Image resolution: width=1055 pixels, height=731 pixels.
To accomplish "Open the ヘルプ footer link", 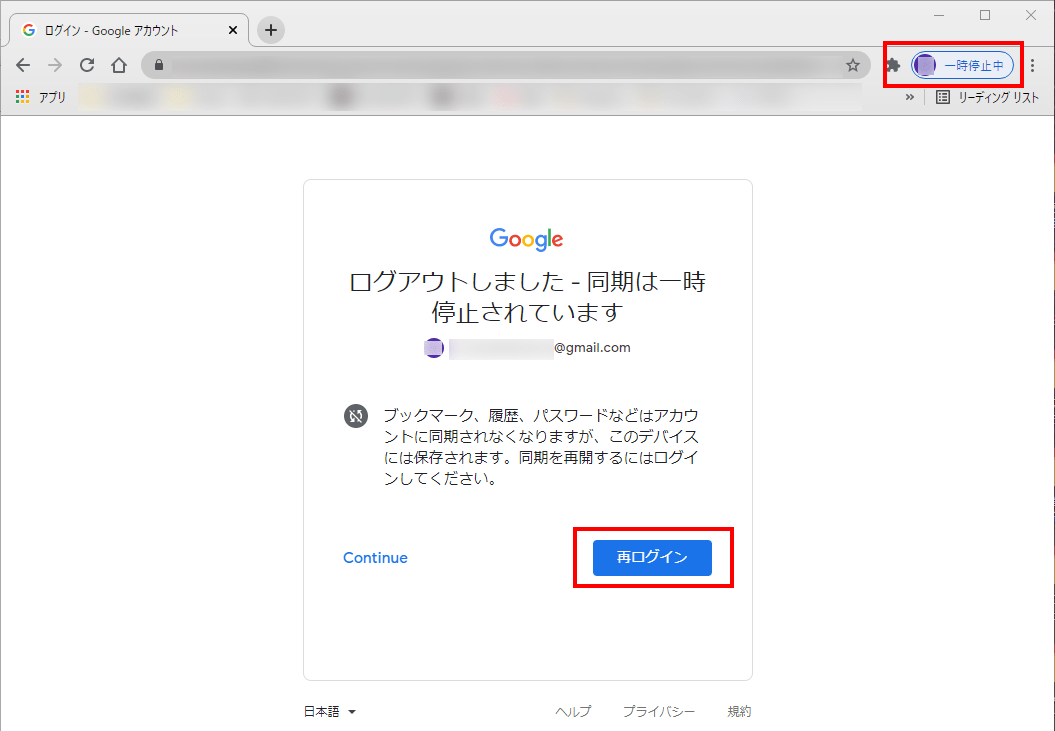I will click(x=573, y=711).
